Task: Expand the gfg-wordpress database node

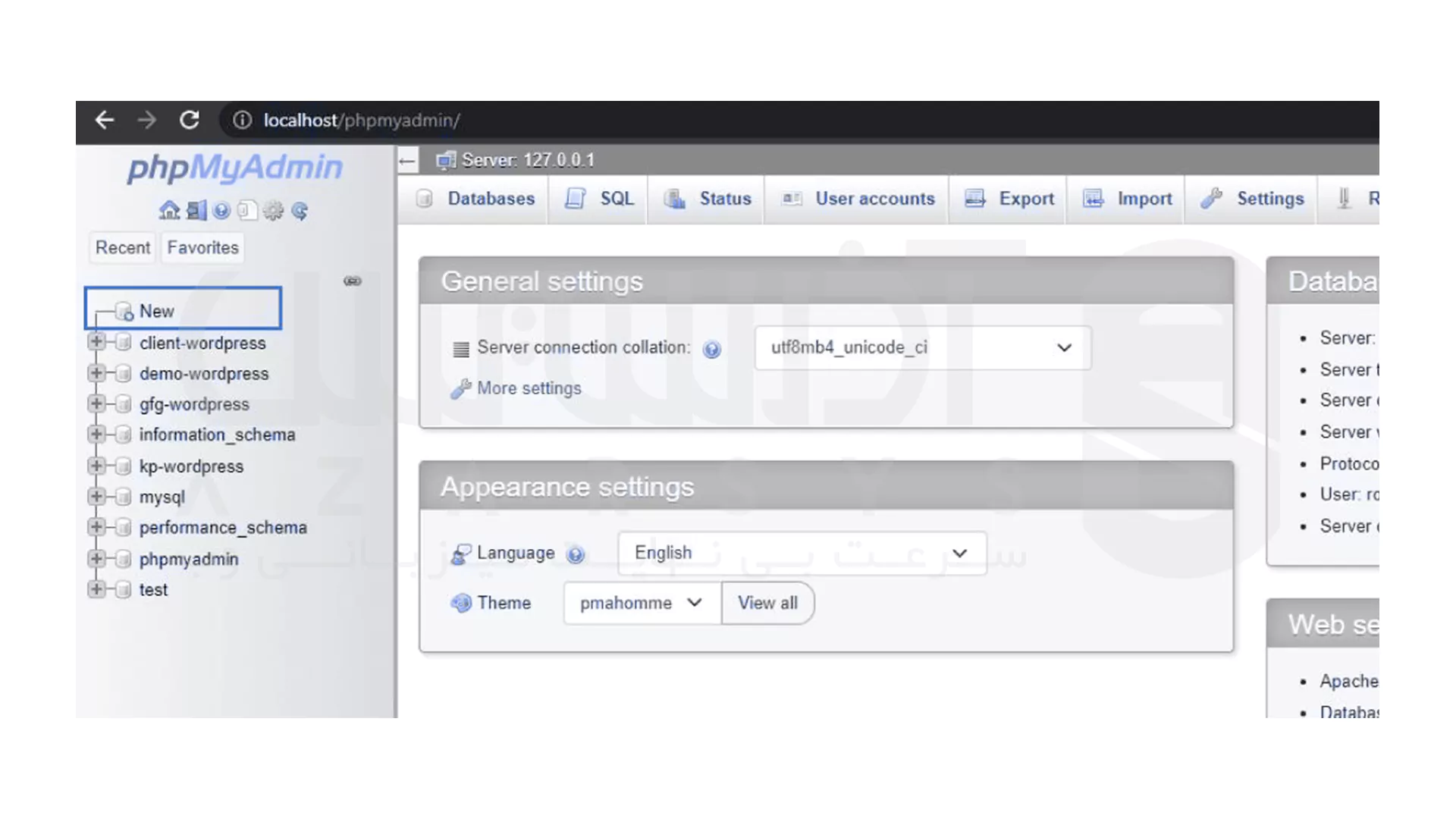Action: click(x=96, y=403)
